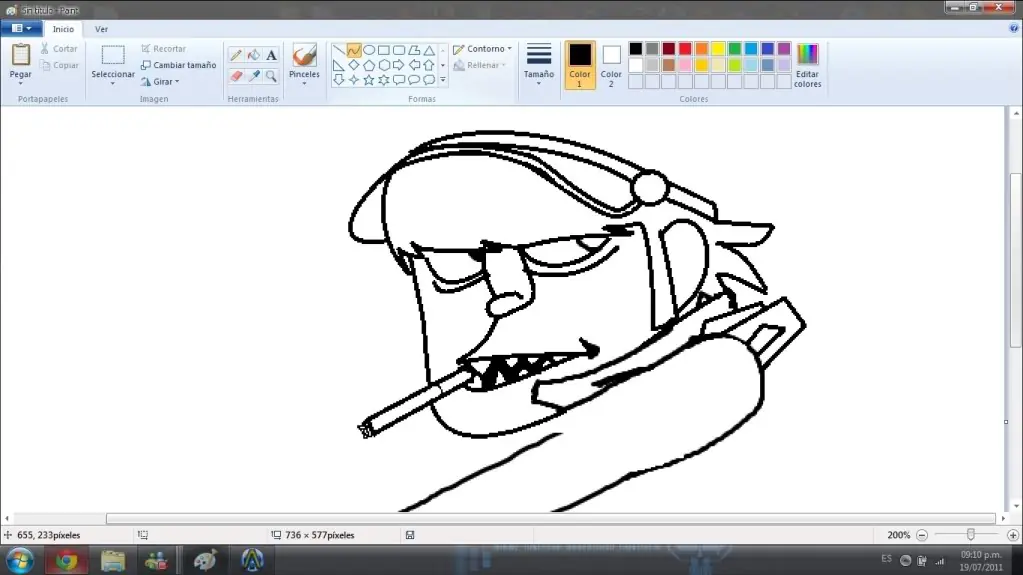Expand the full shapes gallery
This screenshot has width=1023, height=575.
[x=442, y=80]
